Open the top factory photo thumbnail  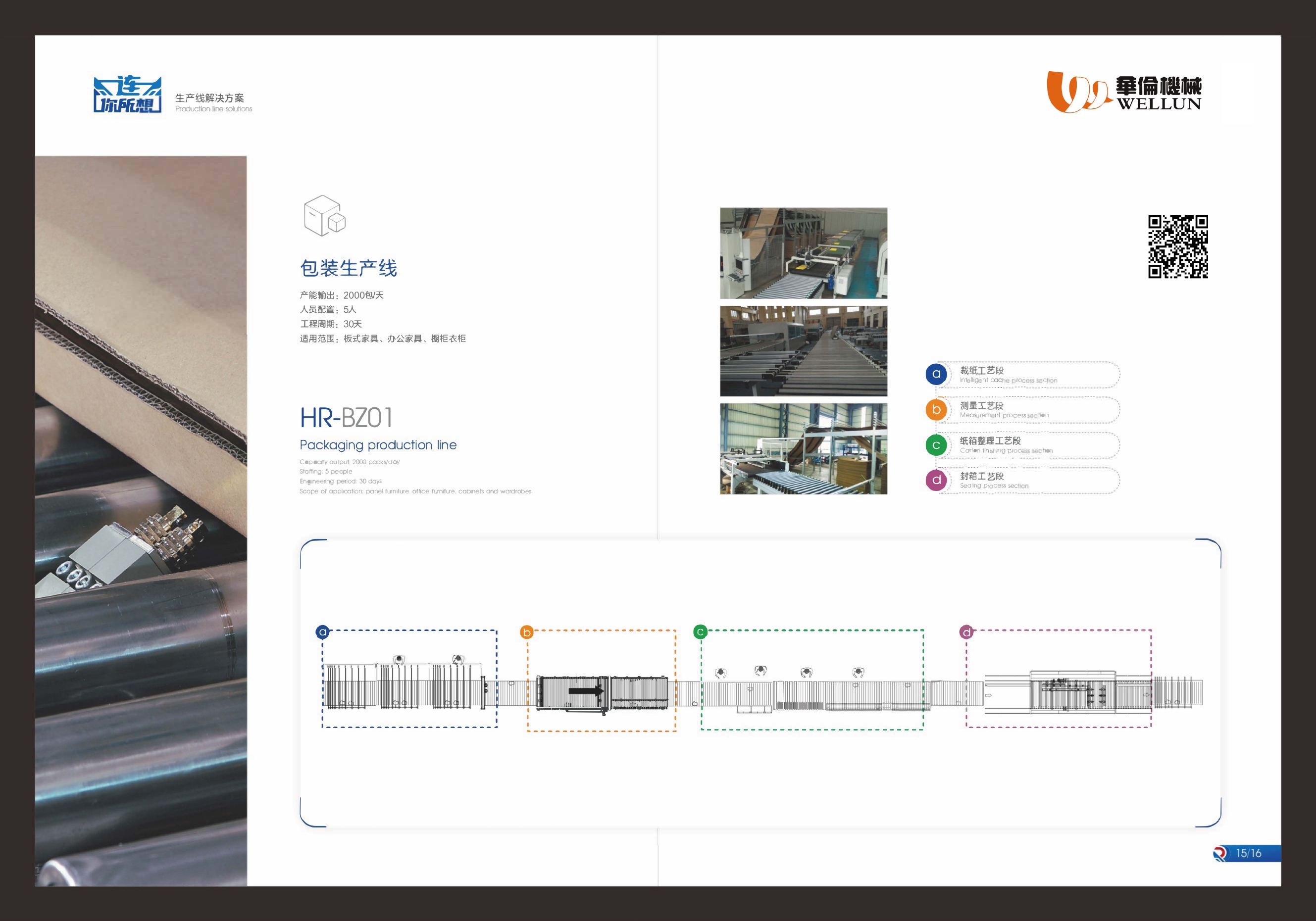click(x=804, y=253)
